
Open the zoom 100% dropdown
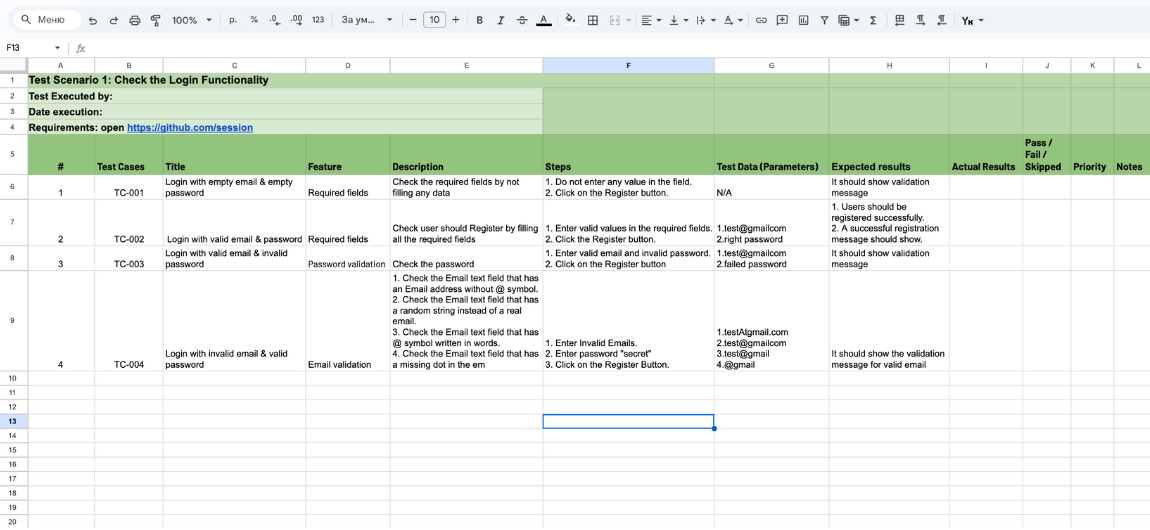coord(192,21)
